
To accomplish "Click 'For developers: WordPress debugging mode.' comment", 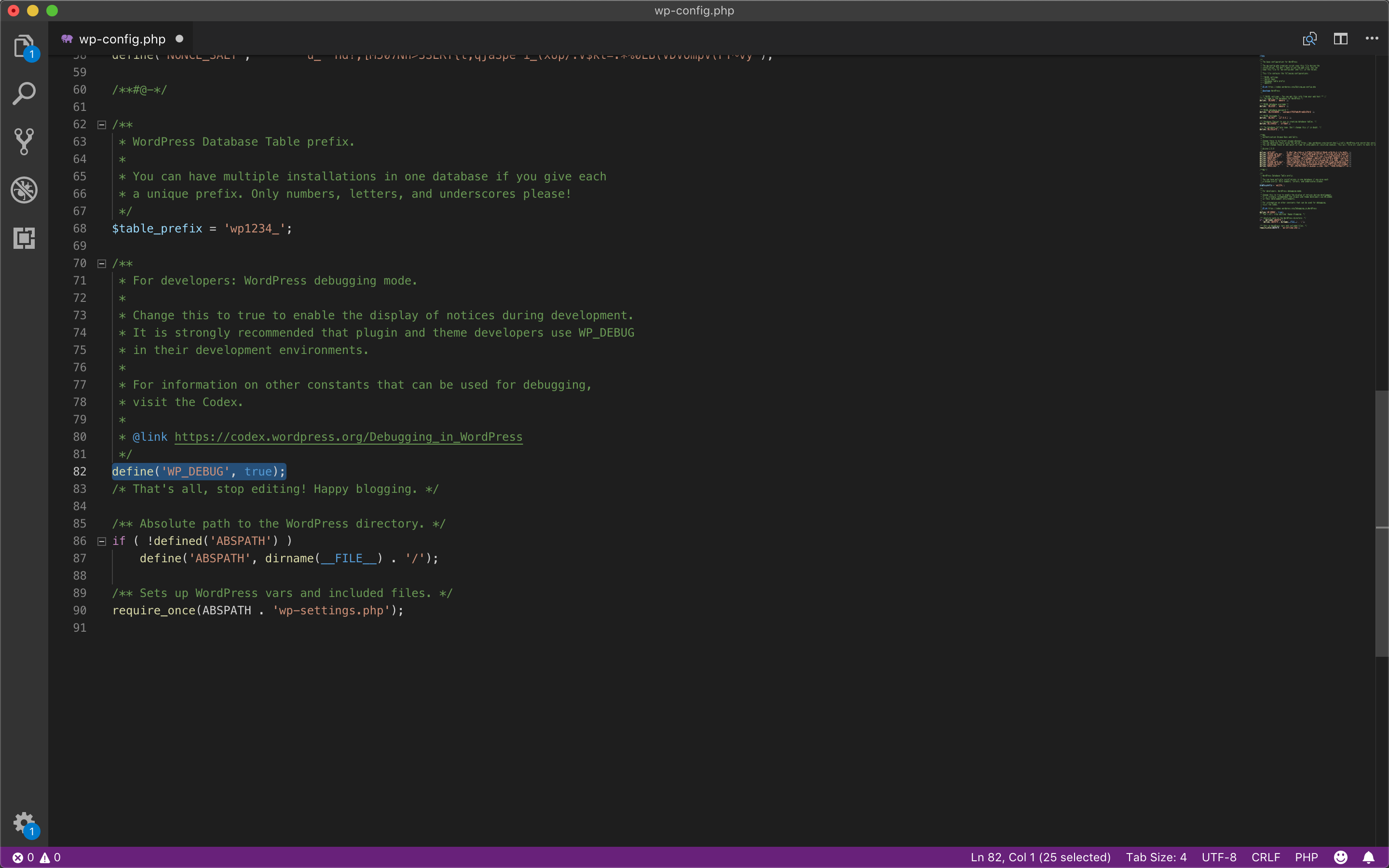I will click(275, 281).
